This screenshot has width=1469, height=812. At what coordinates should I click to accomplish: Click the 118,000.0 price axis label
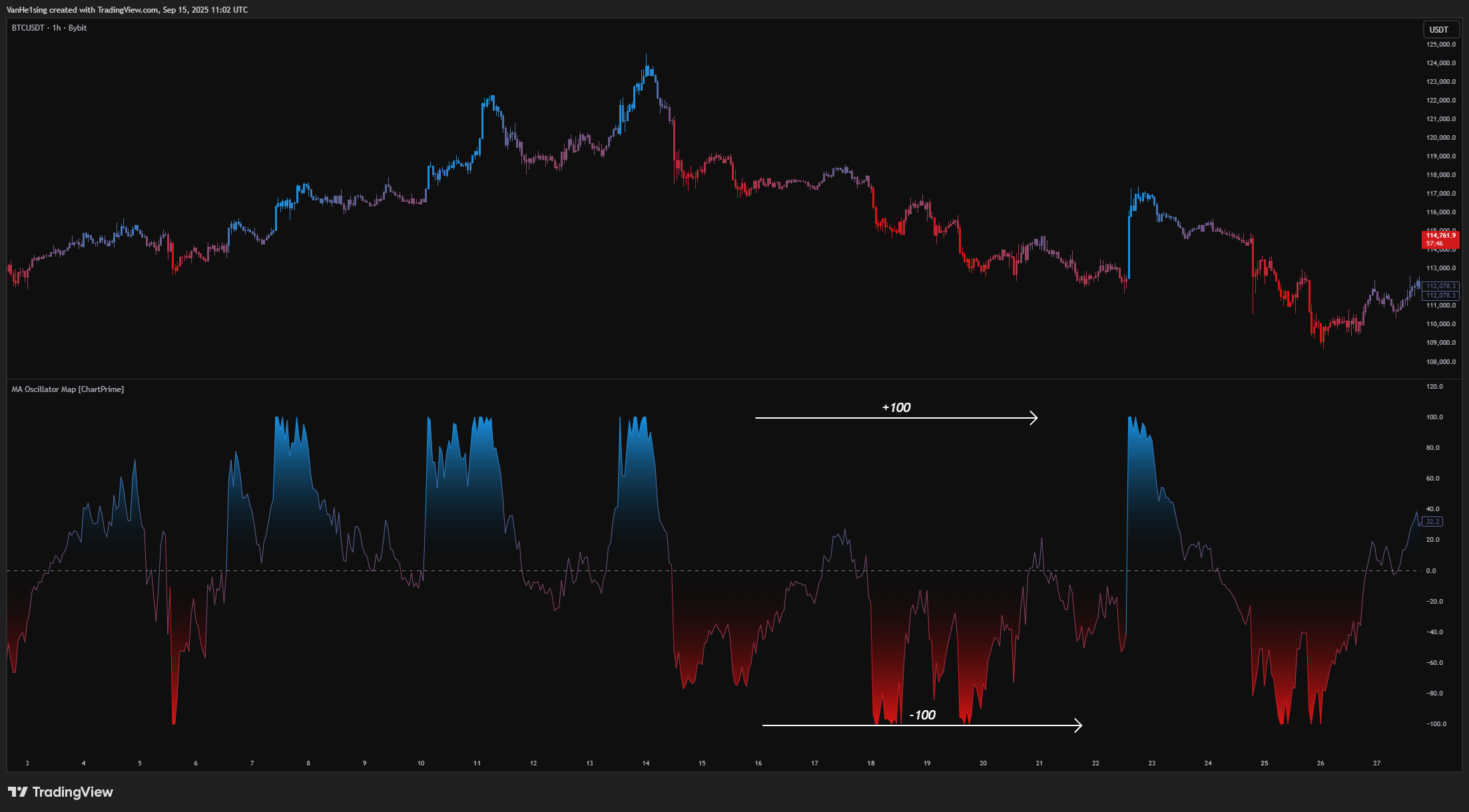[1441, 175]
